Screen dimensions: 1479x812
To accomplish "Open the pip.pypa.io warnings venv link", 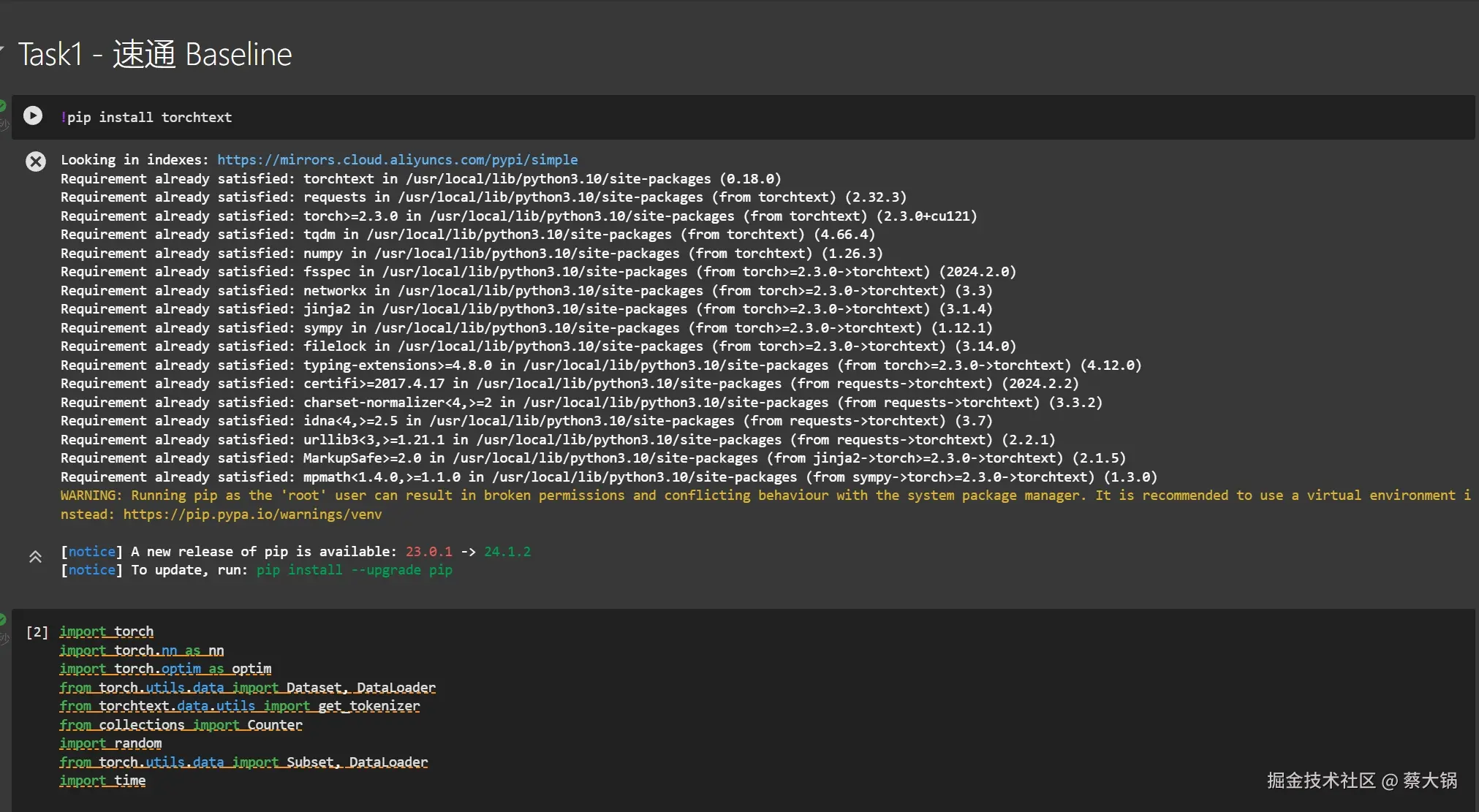I will 252,515.
